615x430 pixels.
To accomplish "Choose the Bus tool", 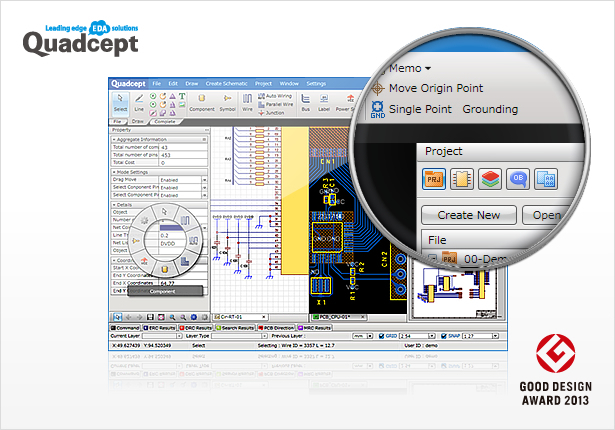I will 306,104.
